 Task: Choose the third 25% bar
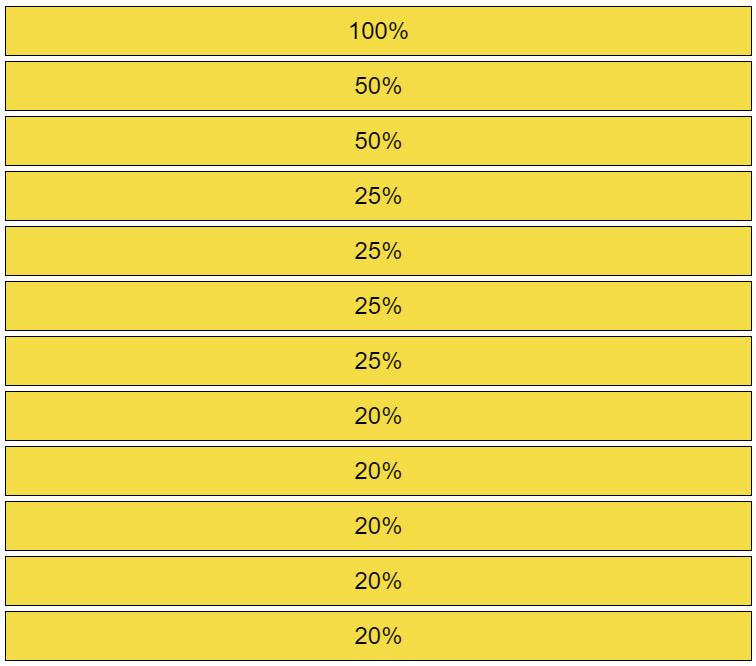tap(378, 306)
